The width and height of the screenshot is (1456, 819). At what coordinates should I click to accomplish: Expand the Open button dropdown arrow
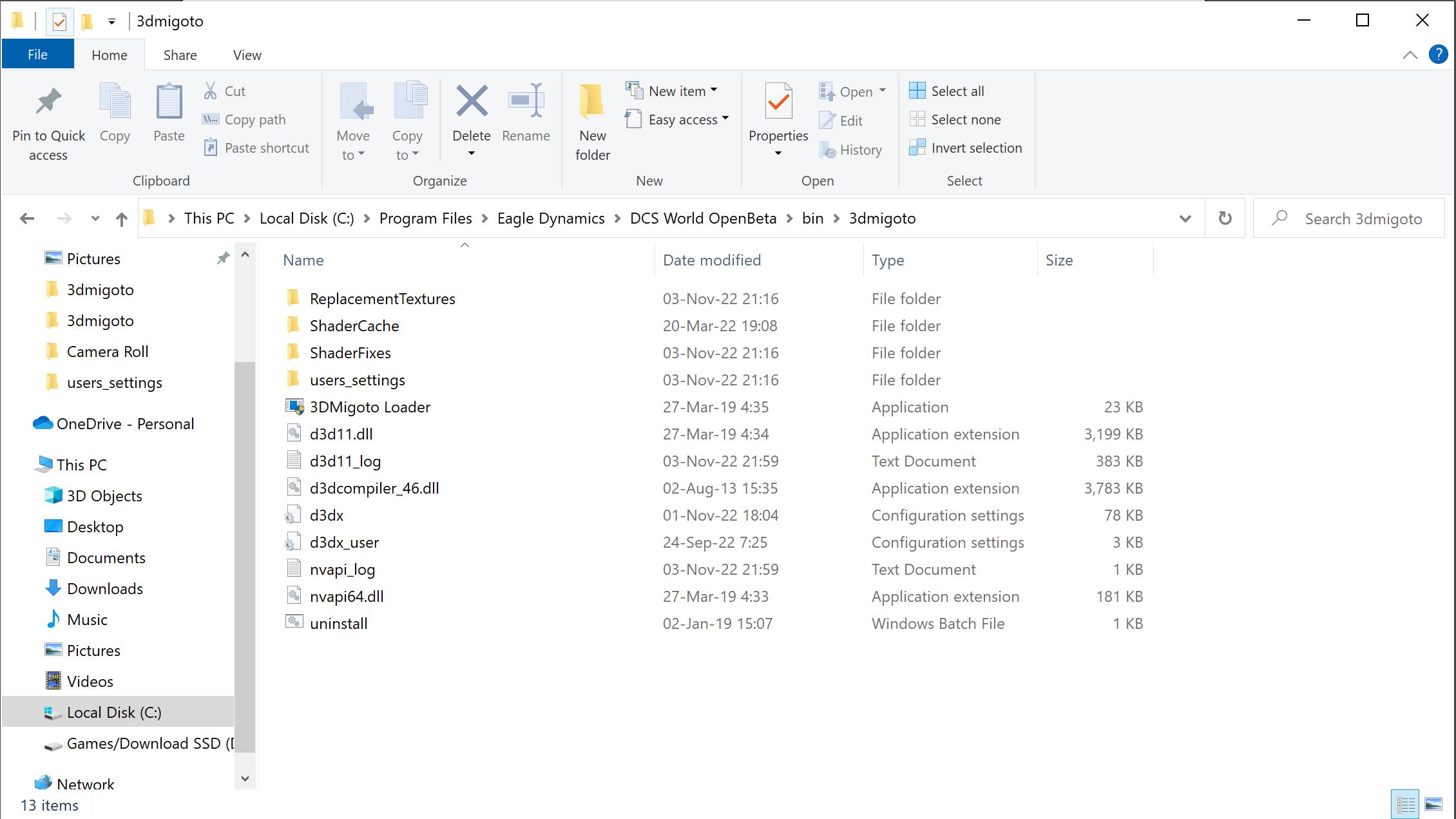click(x=883, y=91)
